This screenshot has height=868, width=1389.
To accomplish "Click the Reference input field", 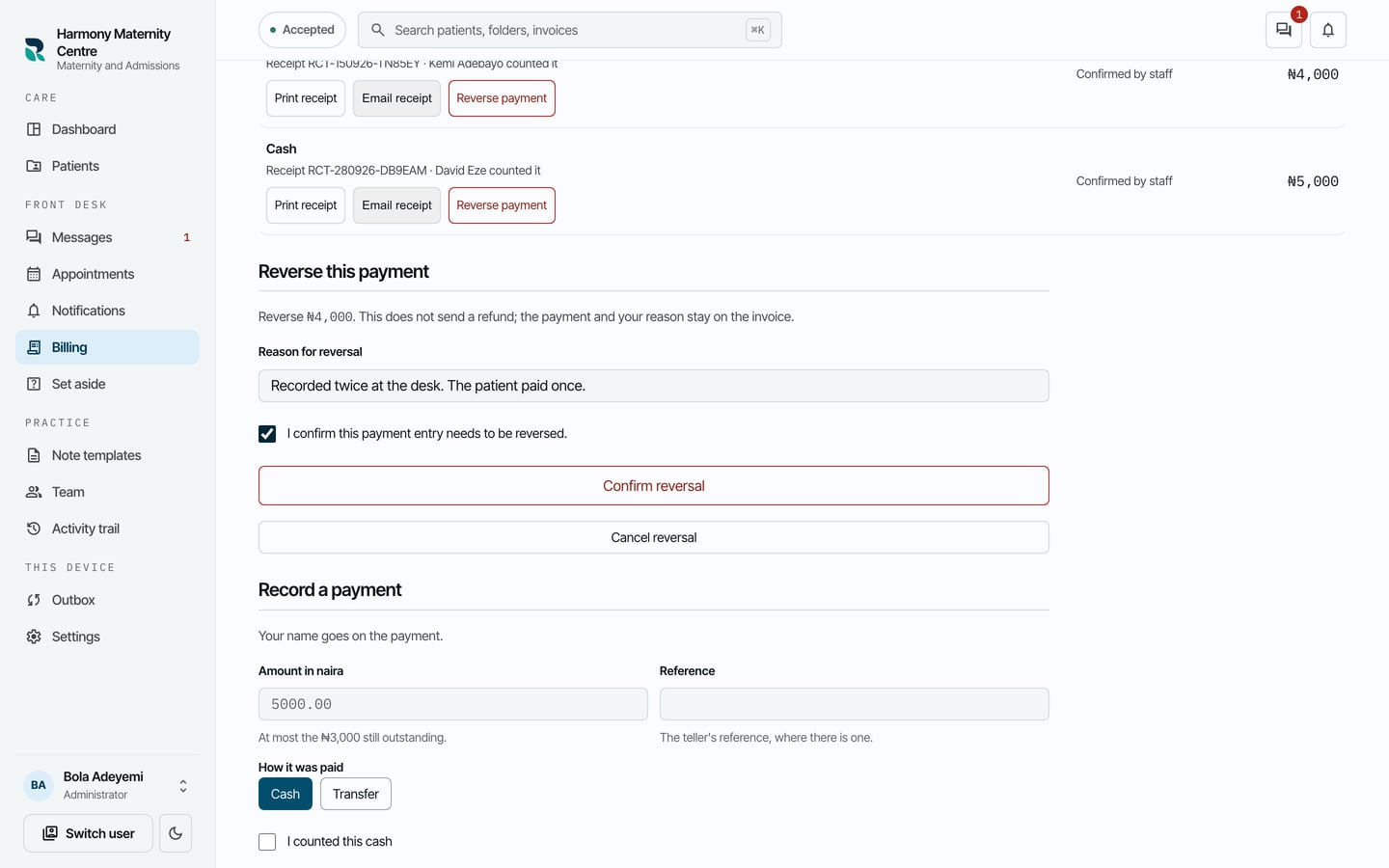I will pyautogui.click(x=855, y=704).
